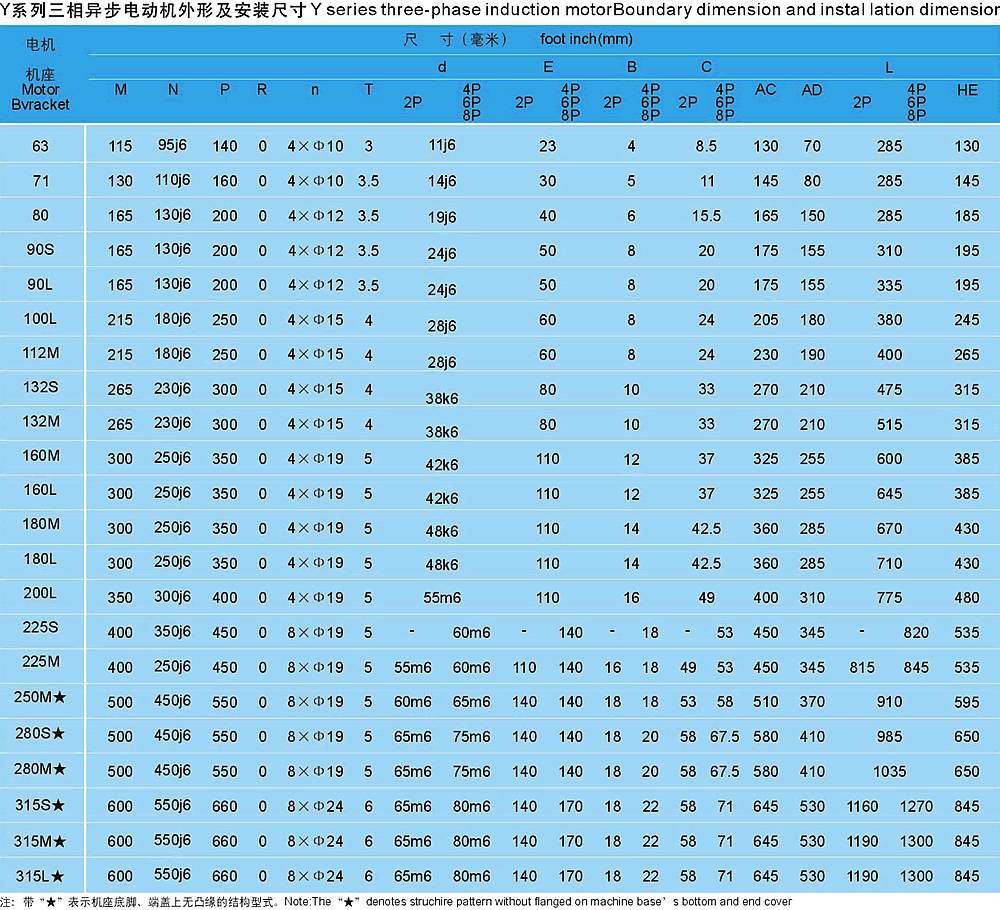The image size is (1000, 910).
Task: Click the 1035 length value cell
Action: coord(889,771)
